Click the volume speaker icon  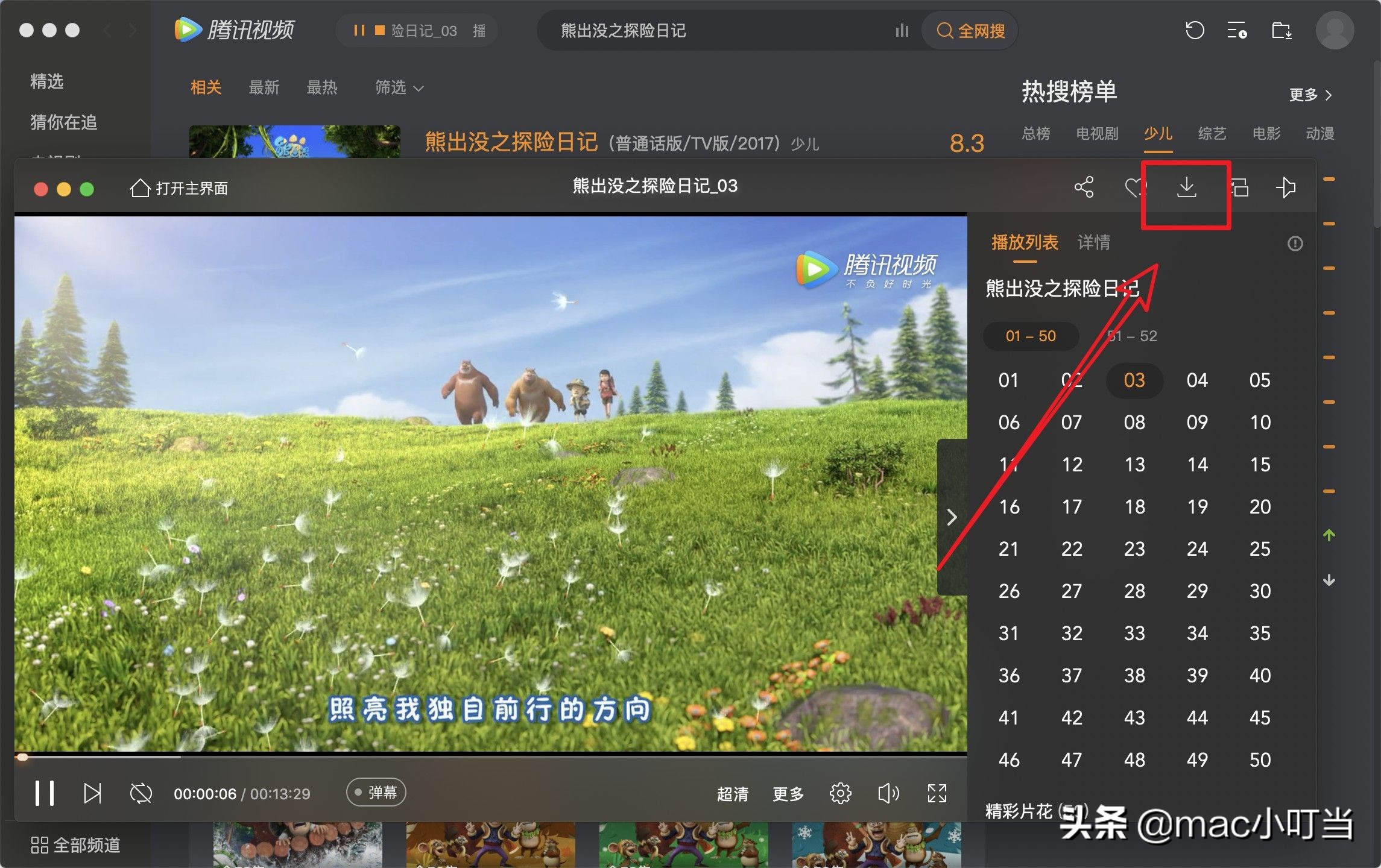coord(888,793)
